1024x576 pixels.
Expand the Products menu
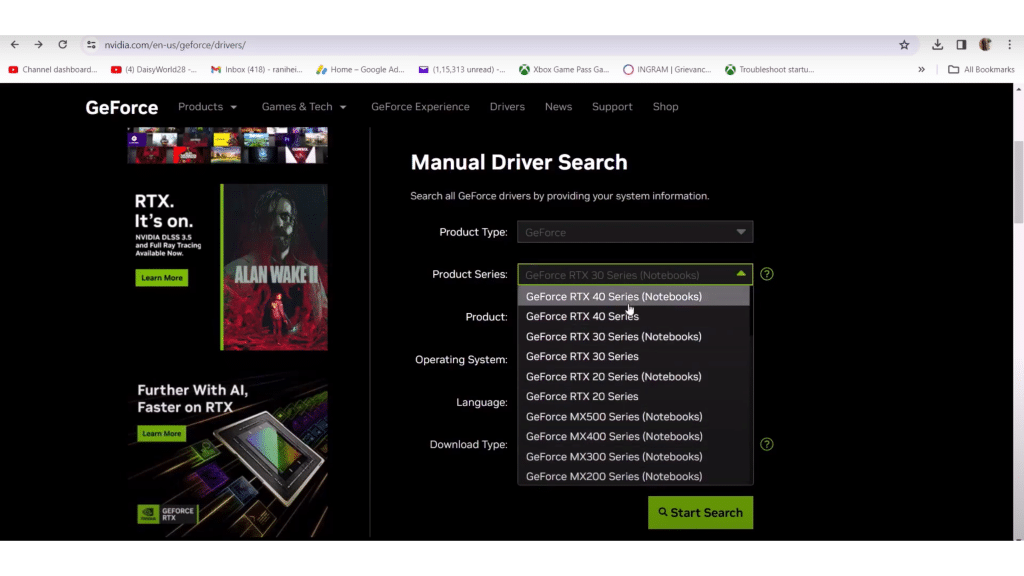[x=207, y=106]
